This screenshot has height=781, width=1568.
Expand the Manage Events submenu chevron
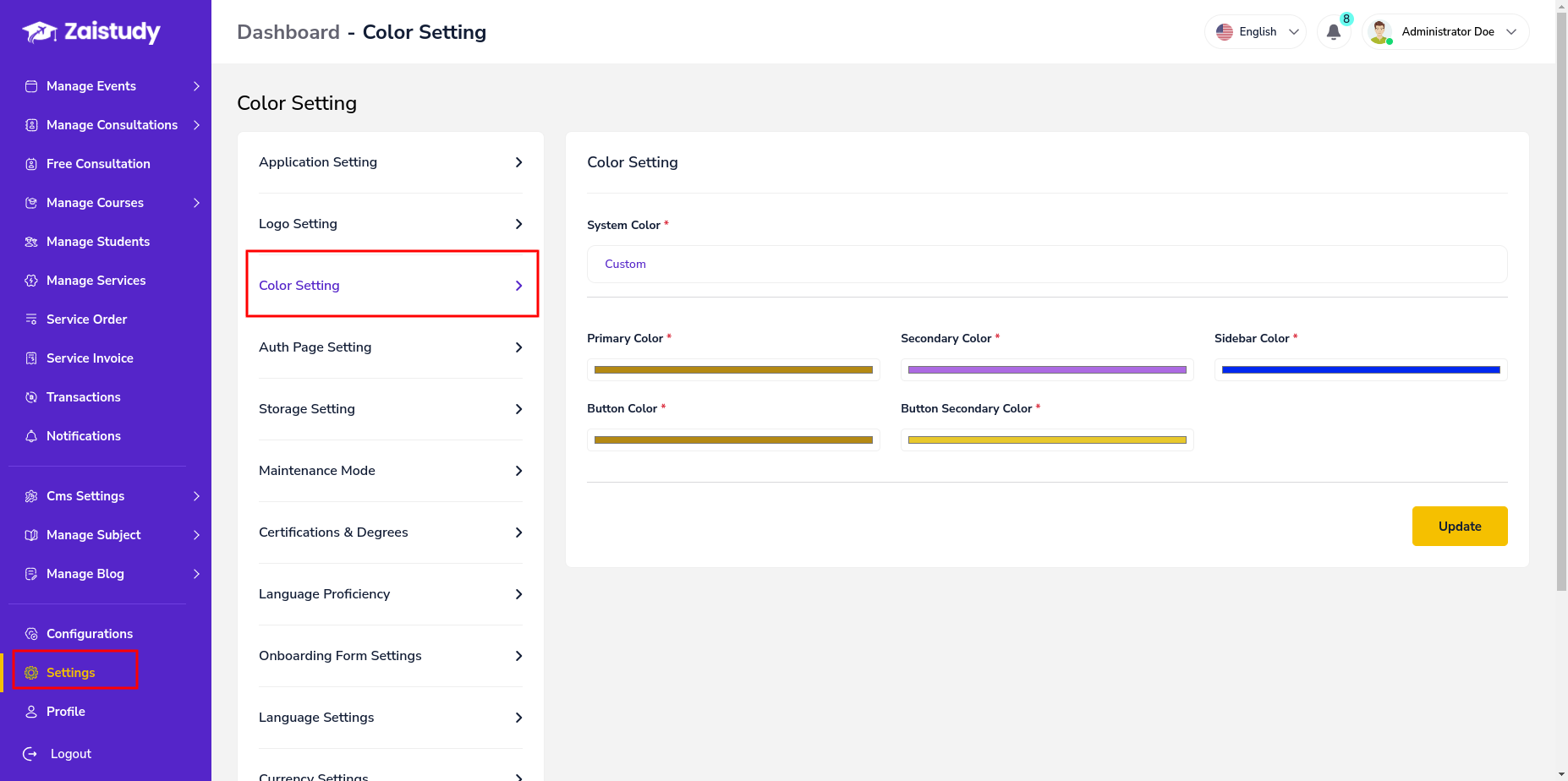[196, 86]
